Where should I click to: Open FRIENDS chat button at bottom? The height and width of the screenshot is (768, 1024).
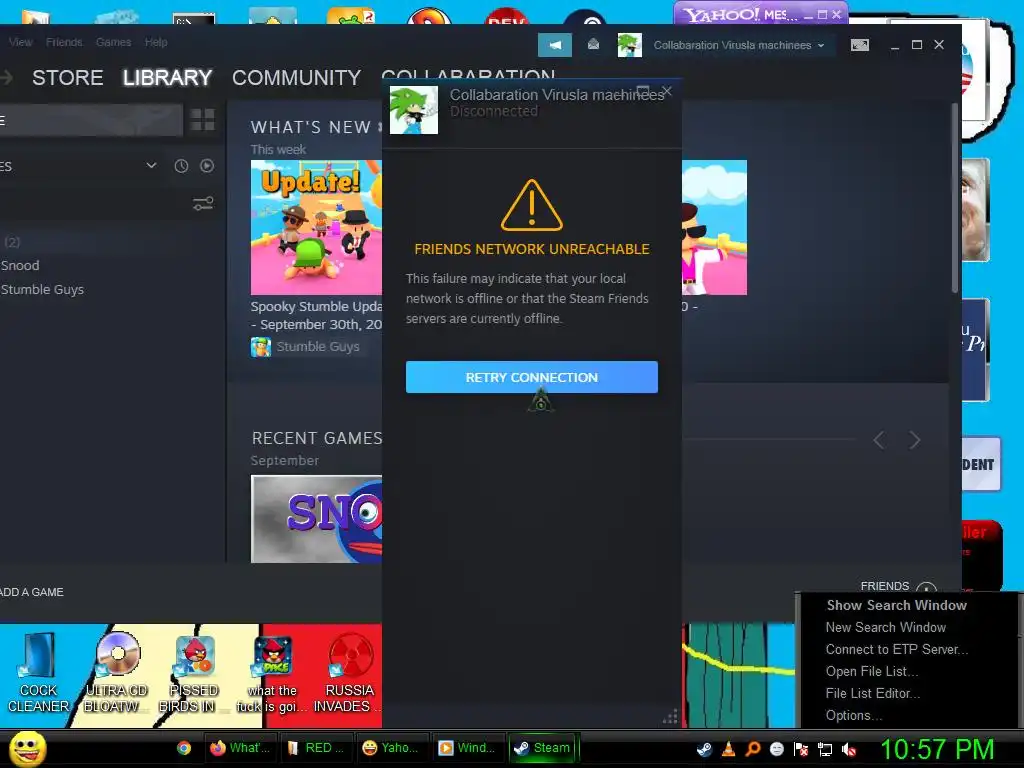coord(899,586)
